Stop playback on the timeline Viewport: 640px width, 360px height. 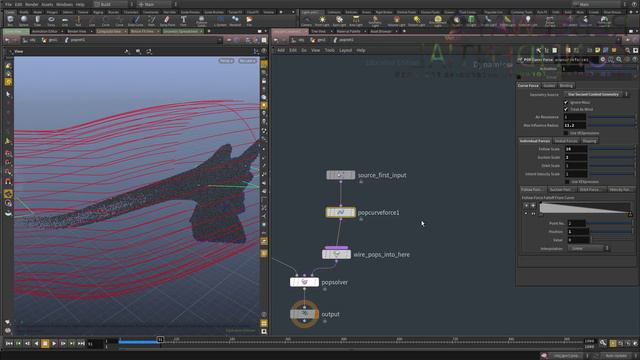tap(45, 344)
